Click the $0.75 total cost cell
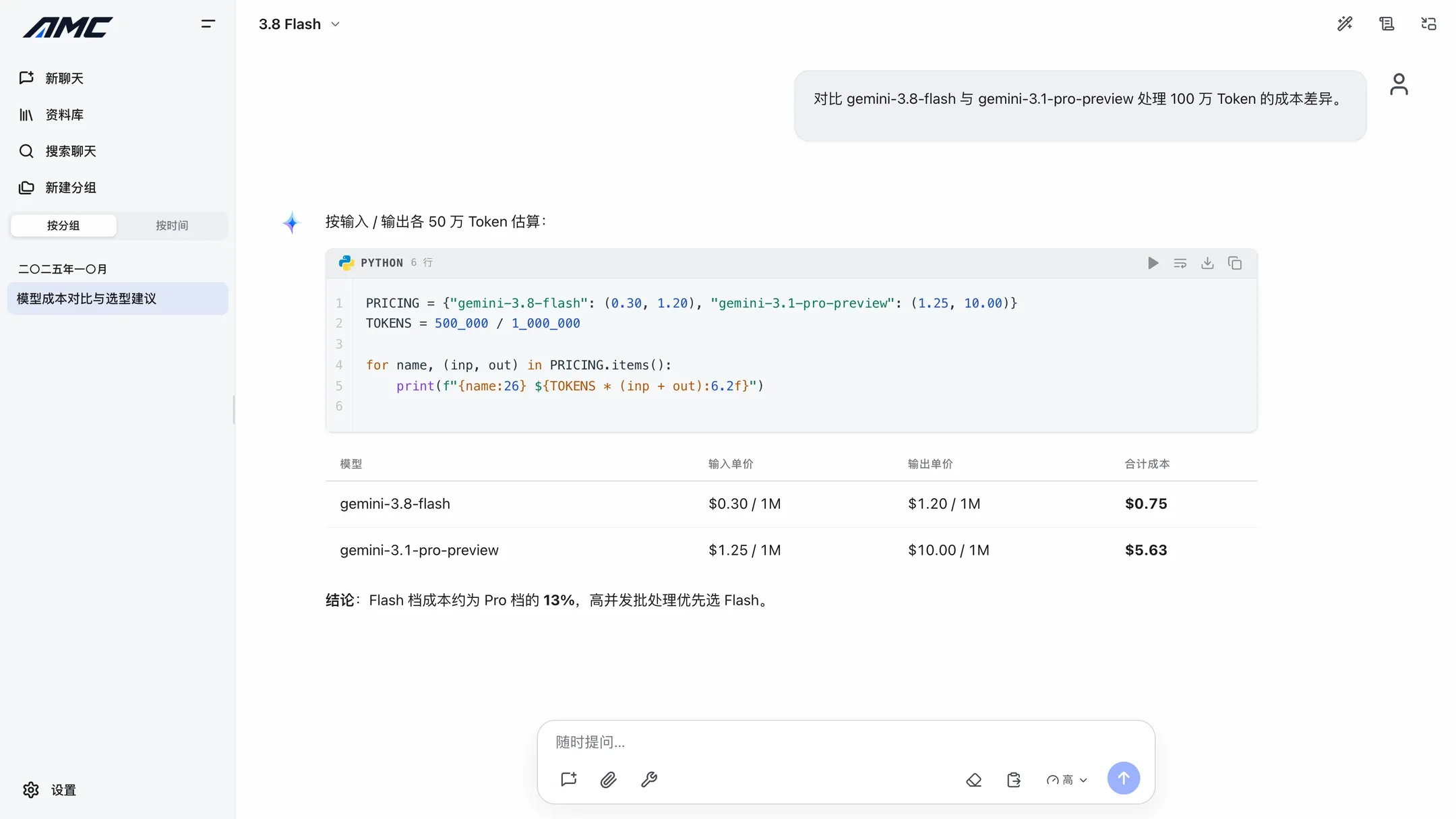This screenshot has width=1456, height=819. [1146, 504]
